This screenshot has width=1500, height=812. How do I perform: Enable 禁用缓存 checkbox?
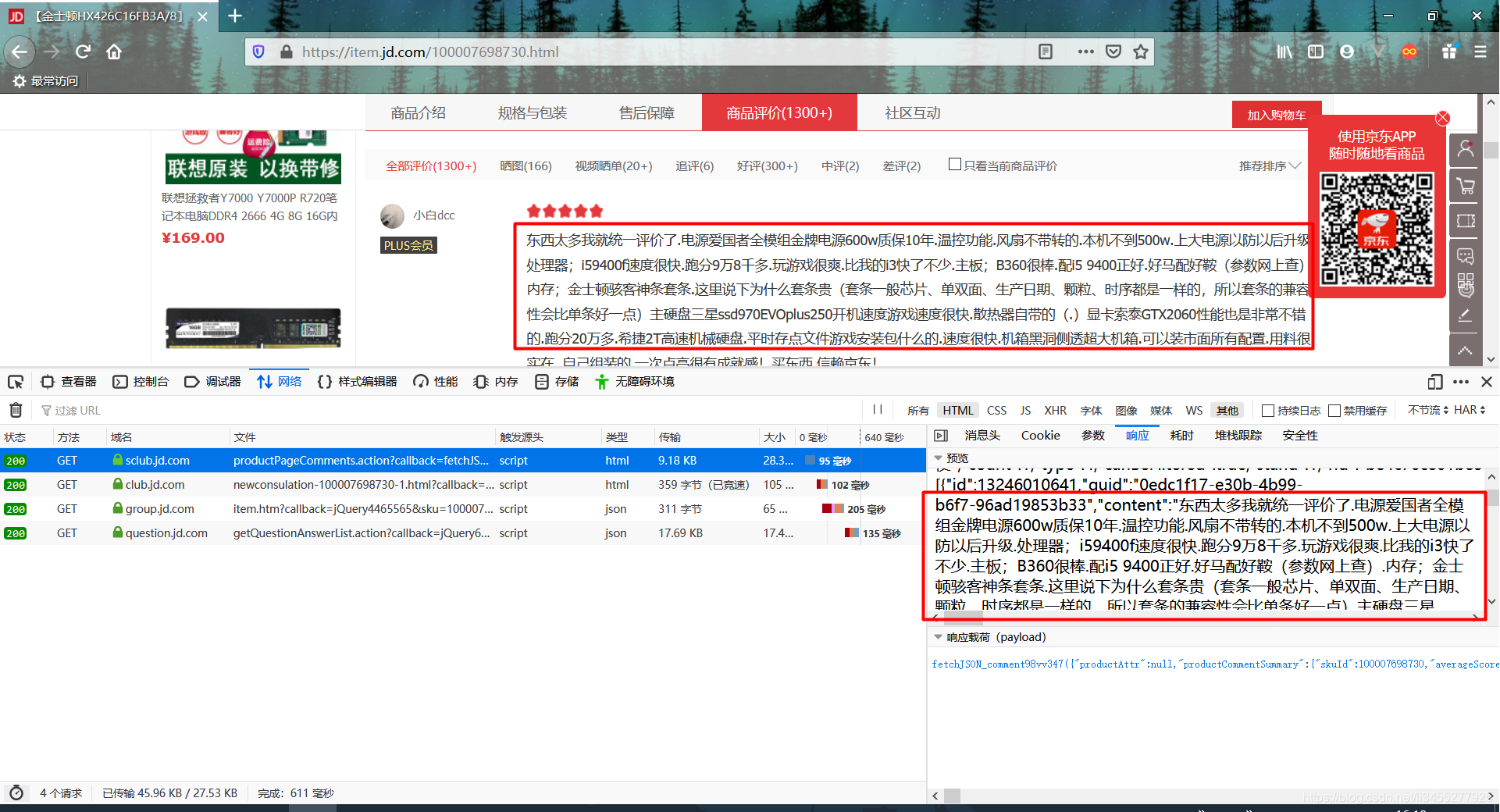tap(1334, 411)
